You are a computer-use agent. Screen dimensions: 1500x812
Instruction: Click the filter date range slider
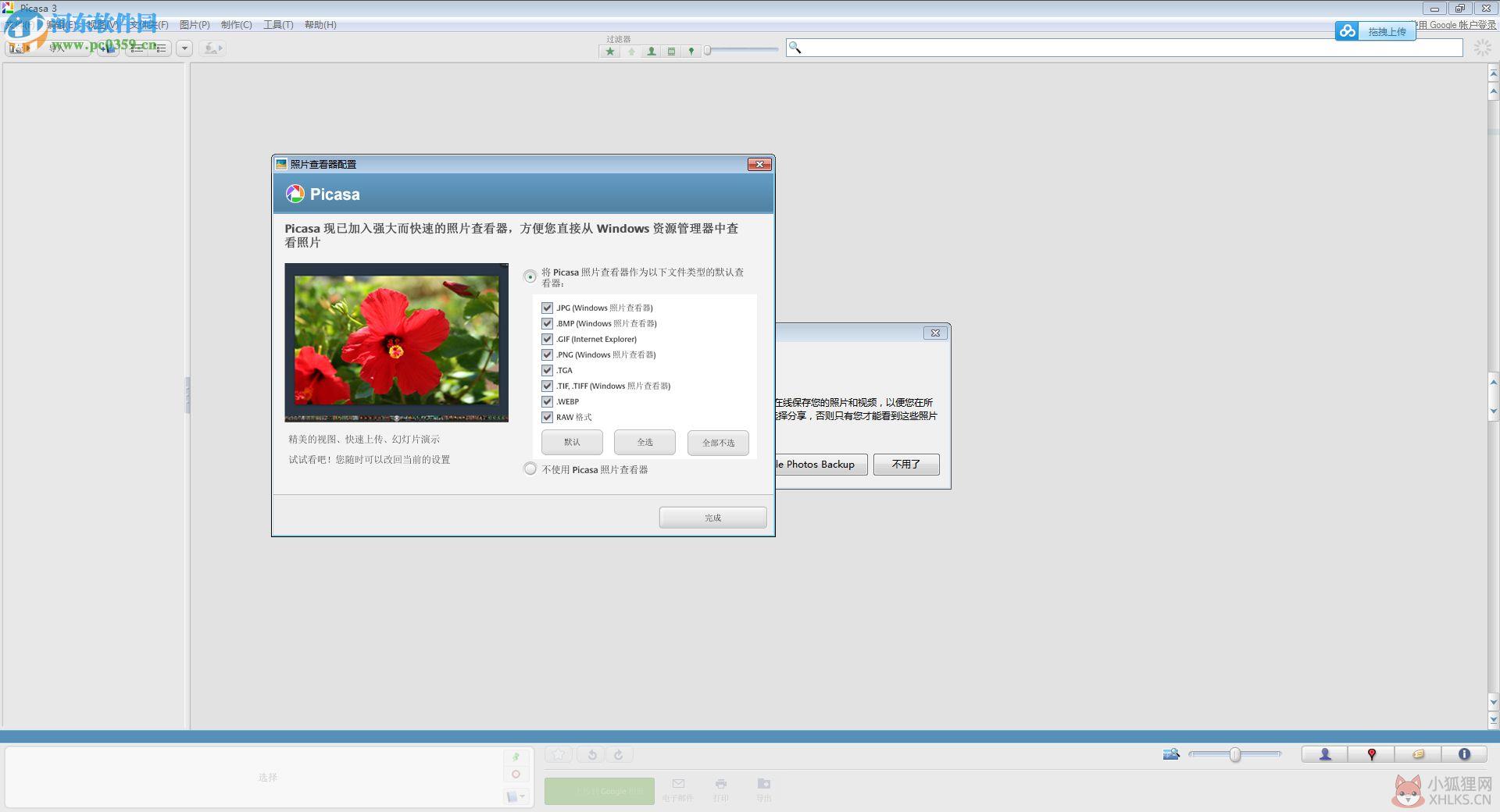coord(741,51)
